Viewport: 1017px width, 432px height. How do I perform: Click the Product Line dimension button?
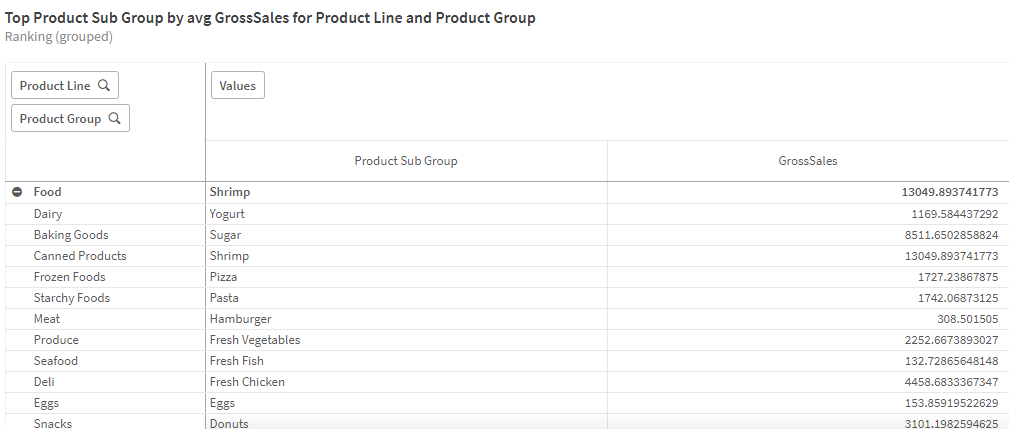pyautogui.click(x=55, y=86)
